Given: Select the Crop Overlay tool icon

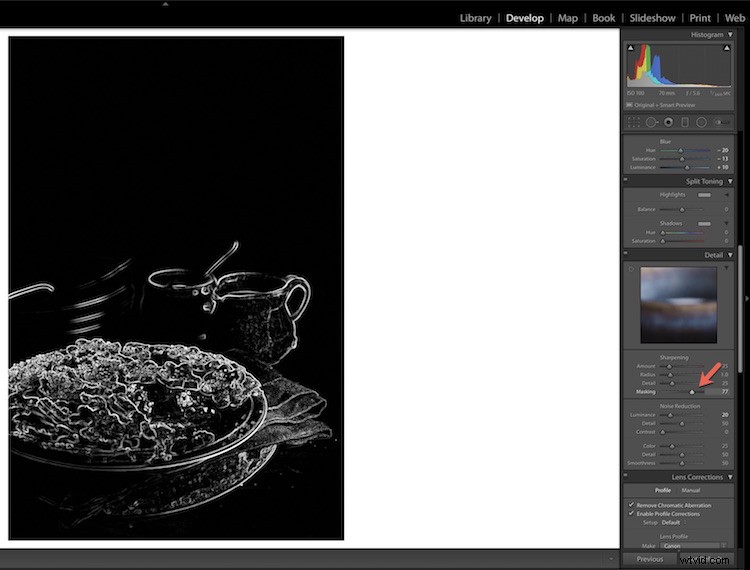Looking at the screenshot, I should click(634, 122).
